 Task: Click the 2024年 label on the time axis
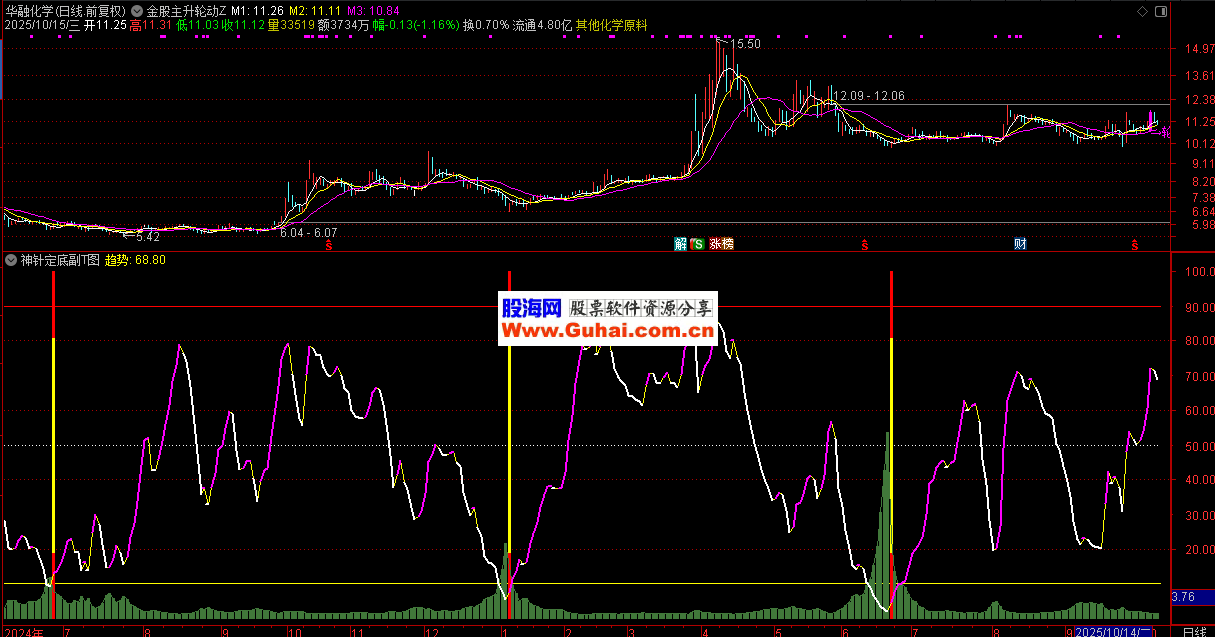[x=25, y=632]
